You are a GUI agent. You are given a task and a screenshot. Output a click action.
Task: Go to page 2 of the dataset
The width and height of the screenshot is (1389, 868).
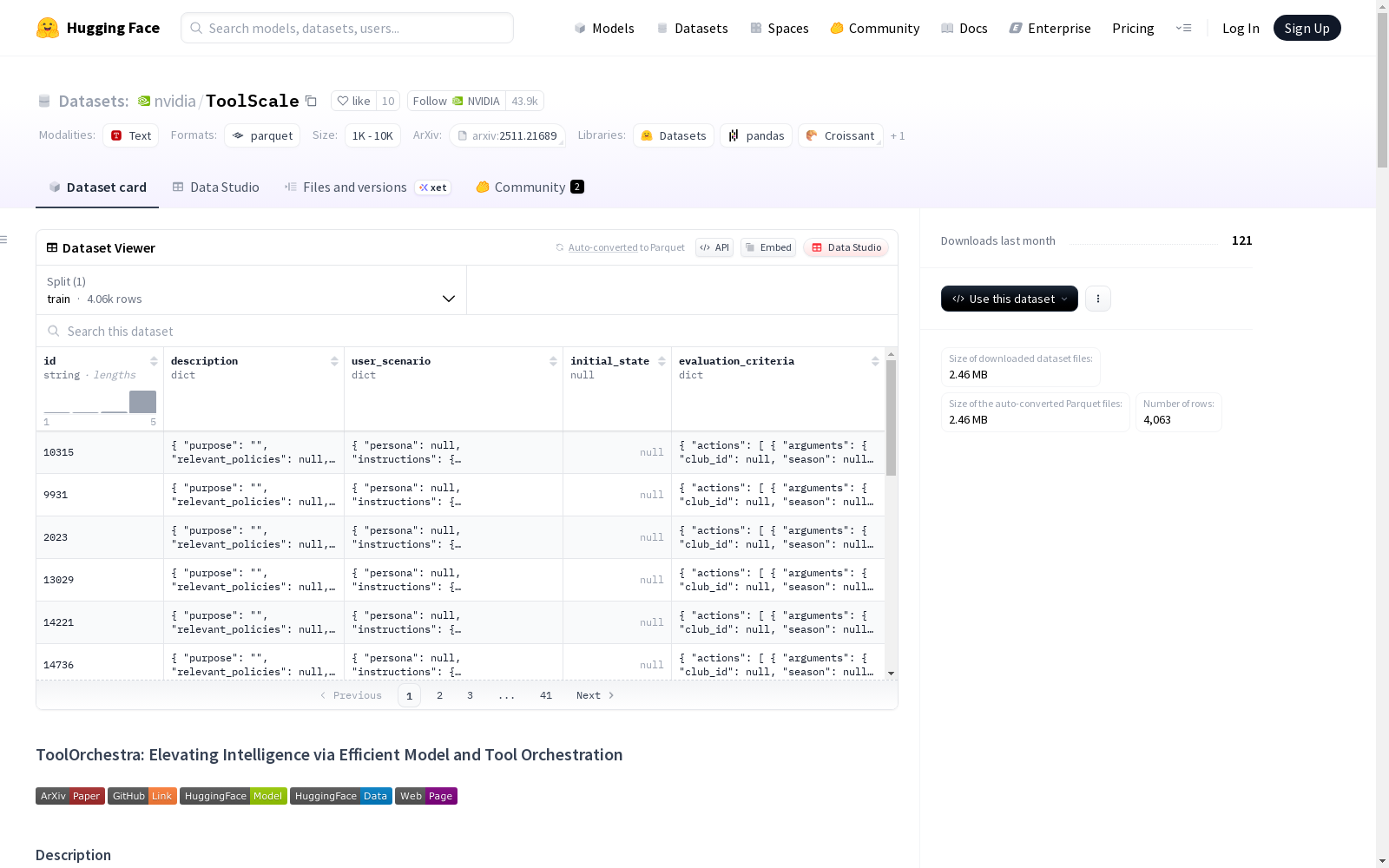440,695
